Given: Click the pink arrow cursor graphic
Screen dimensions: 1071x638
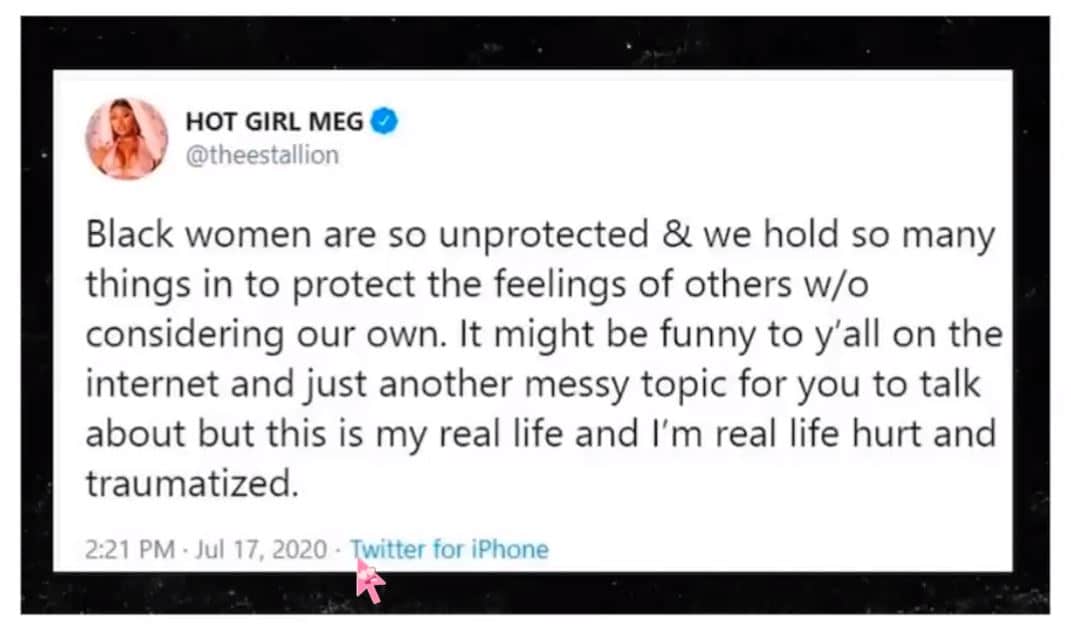Looking at the screenshot, I should coord(371,581).
